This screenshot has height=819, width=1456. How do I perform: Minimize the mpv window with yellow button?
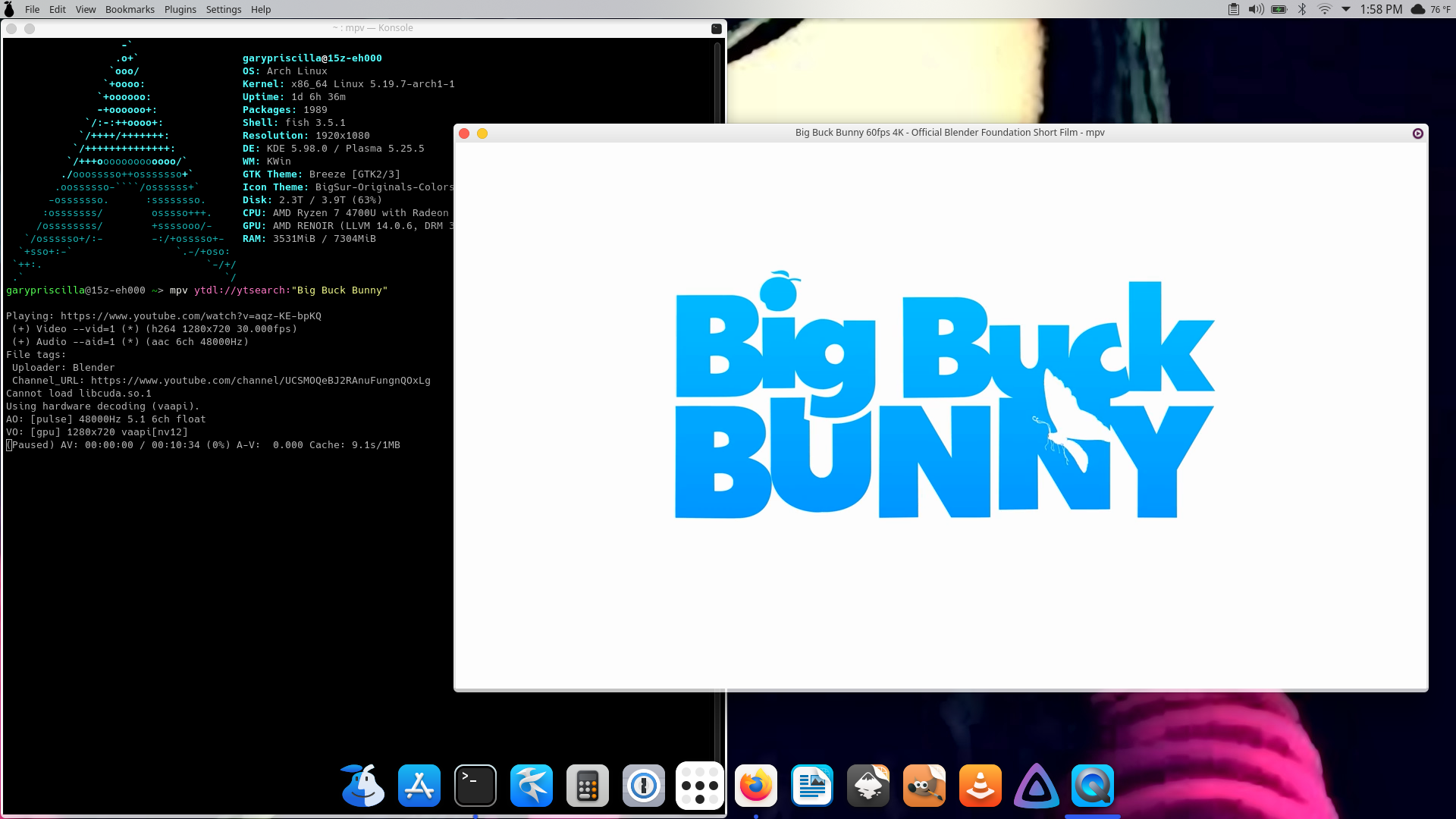pos(482,133)
